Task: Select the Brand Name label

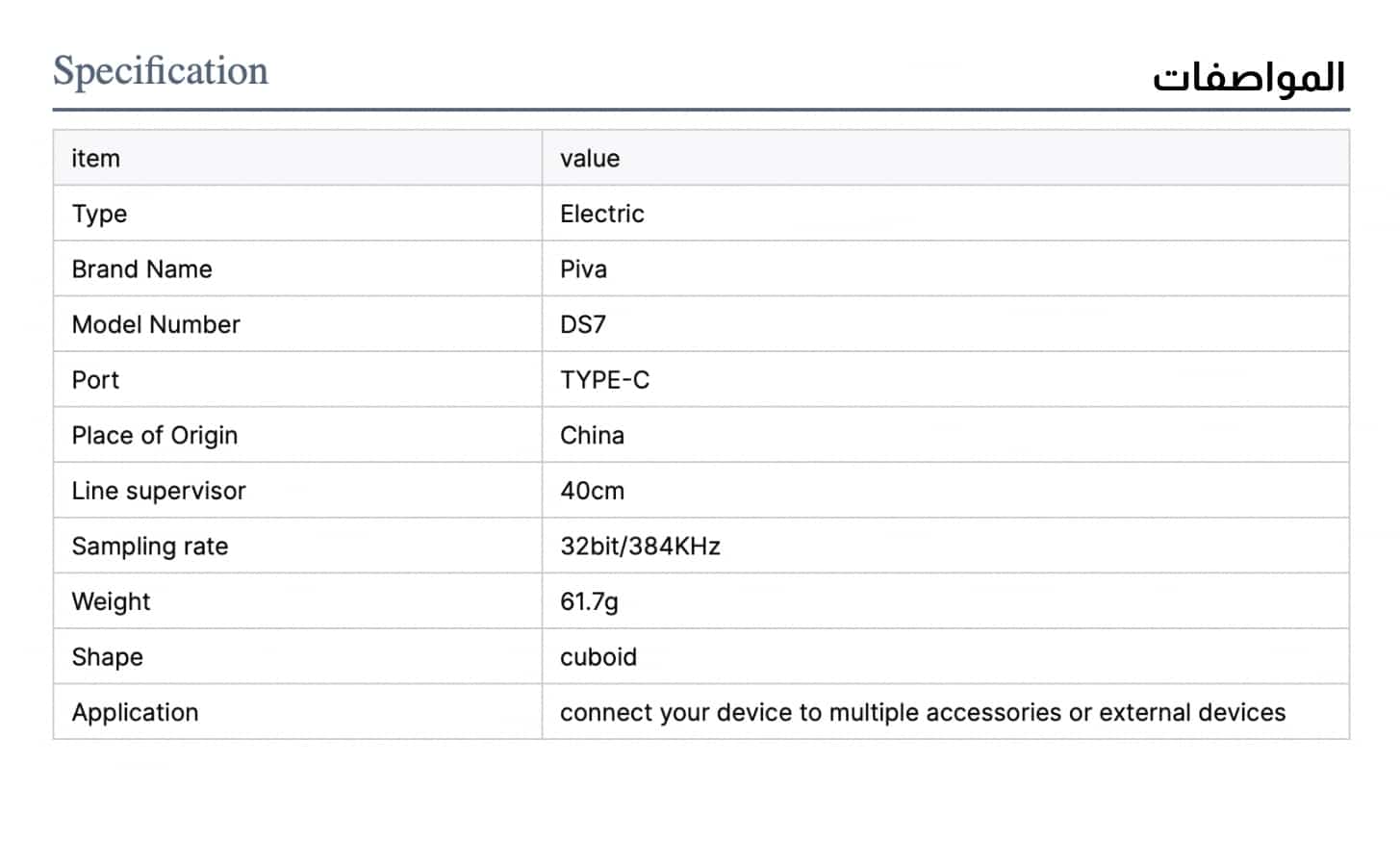Action: coord(141,269)
